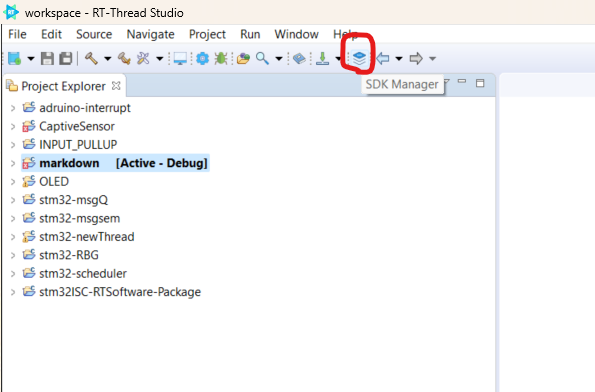Screen dimensions: 595x392
Task: Open the dropdown next to Search magnifier
Action: [279, 59]
